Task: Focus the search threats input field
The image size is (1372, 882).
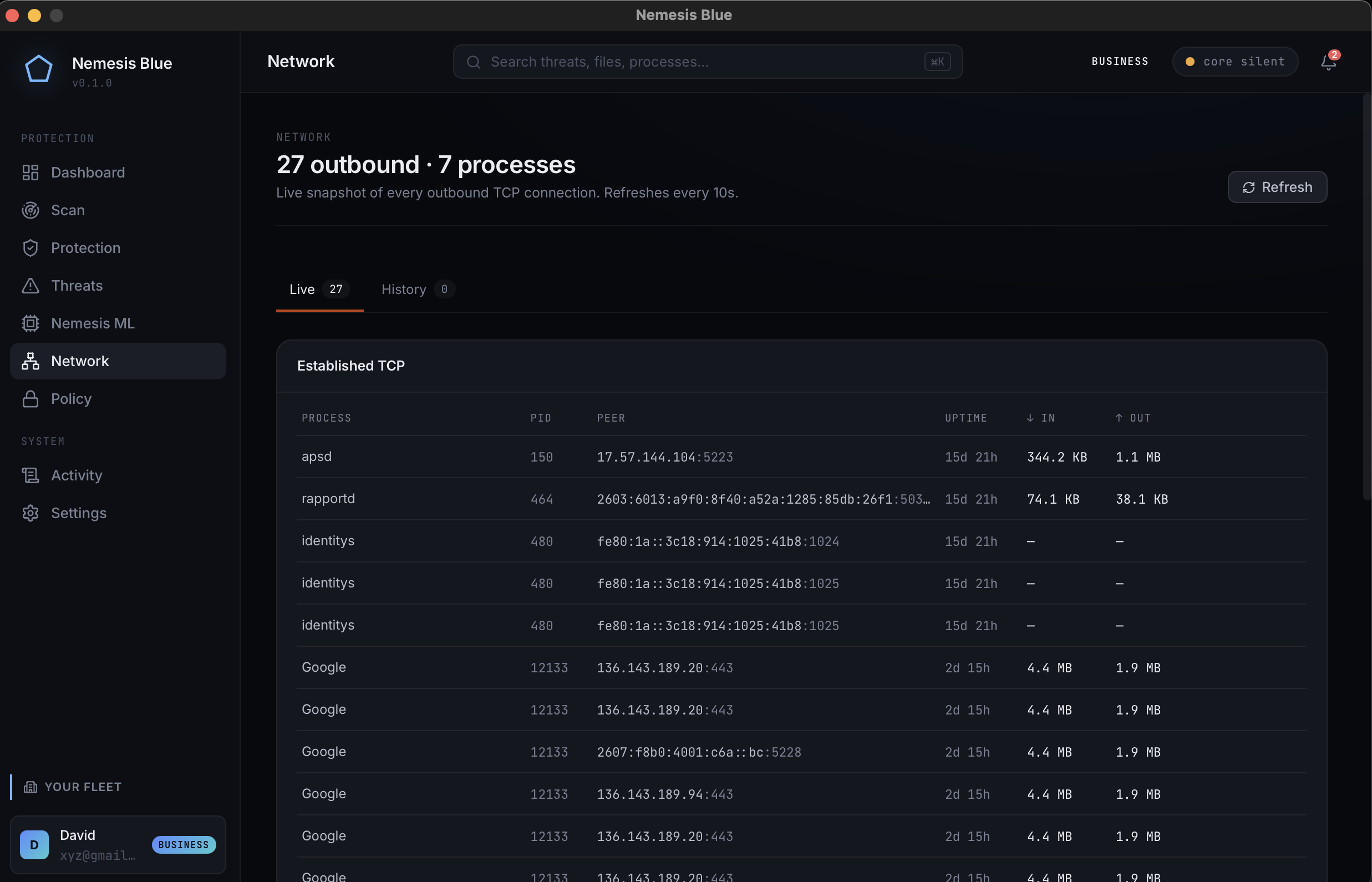Action: tap(708, 62)
